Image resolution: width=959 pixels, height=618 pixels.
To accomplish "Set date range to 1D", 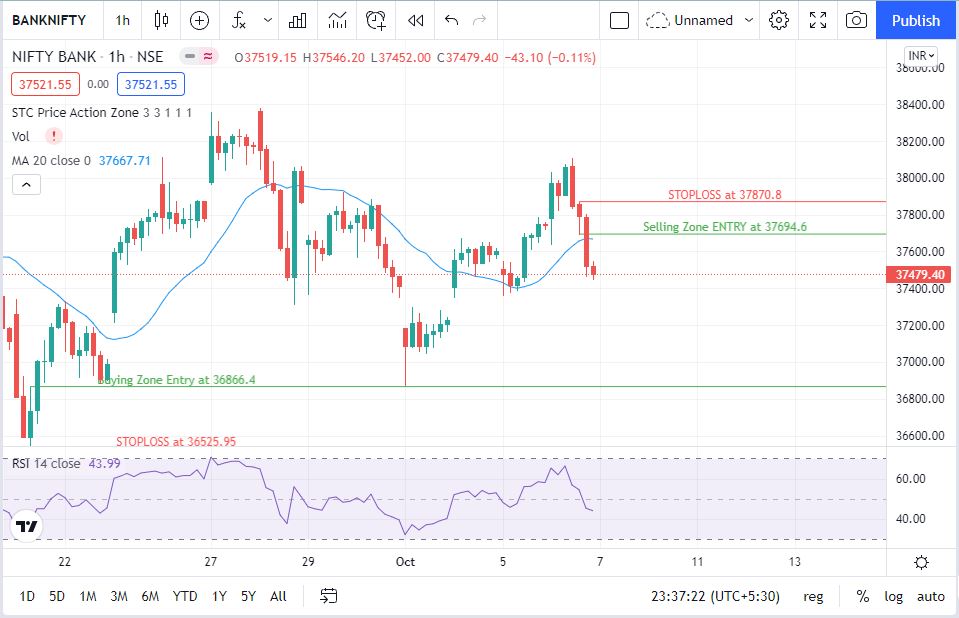I will [27, 596].
